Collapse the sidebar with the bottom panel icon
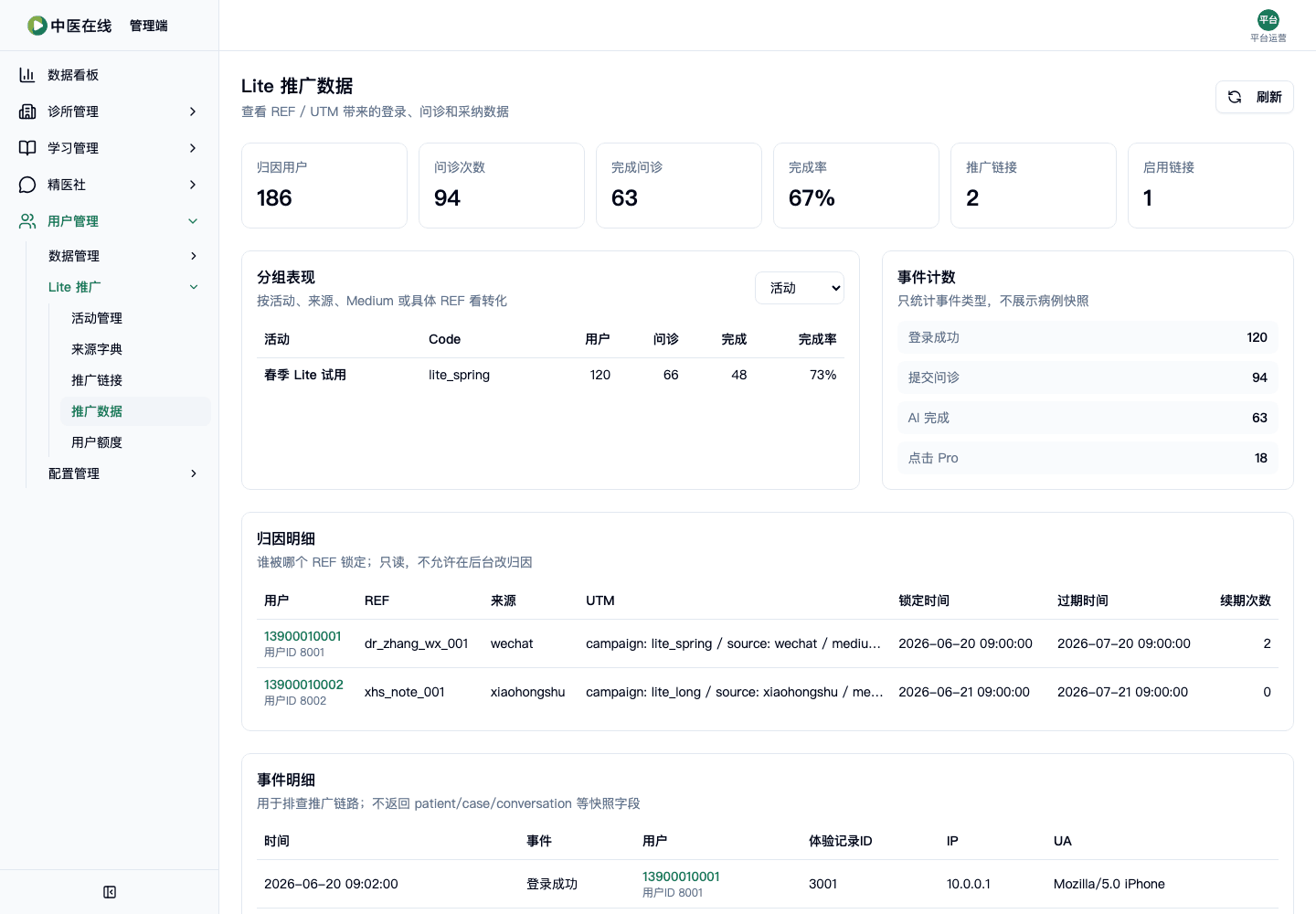Image resolution: width=1316 pixels, height=914 pixels. tap(110, 892)
